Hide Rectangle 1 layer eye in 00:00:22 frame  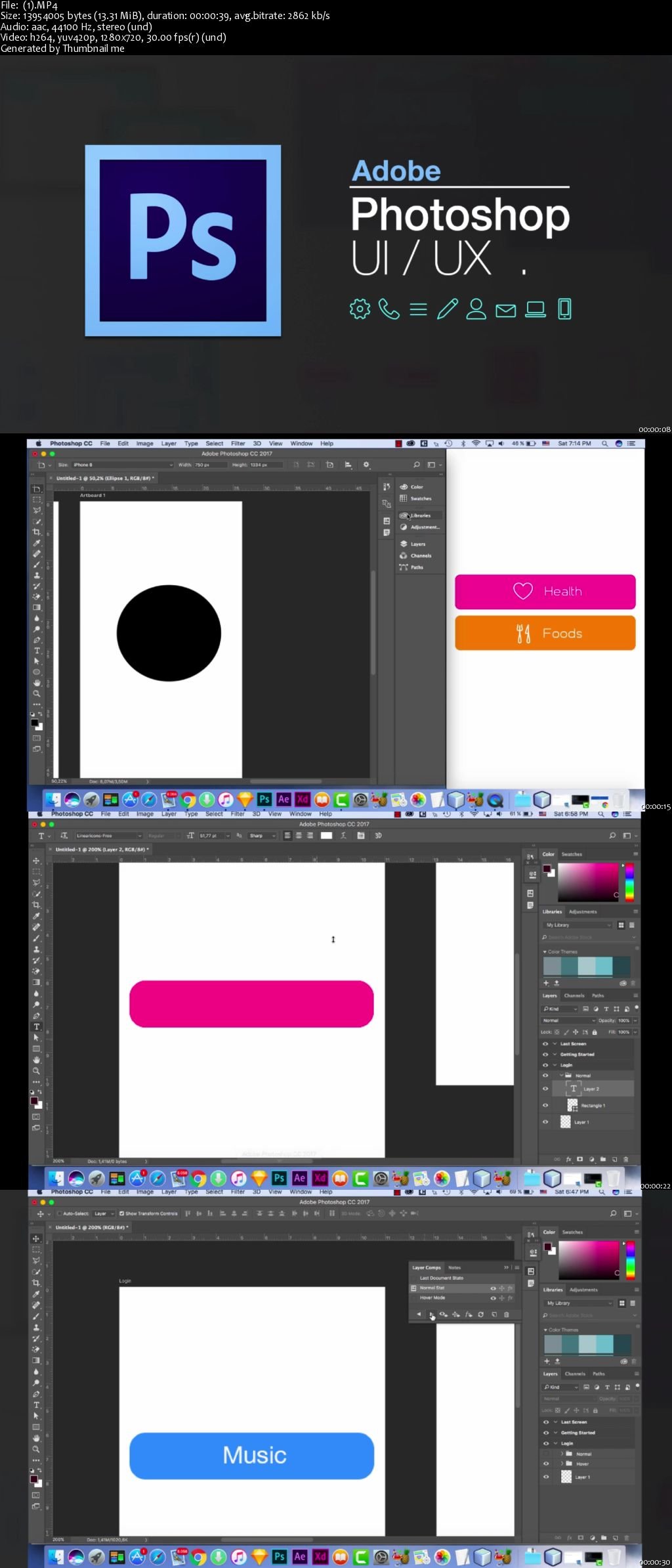[x=545, y=1105]
